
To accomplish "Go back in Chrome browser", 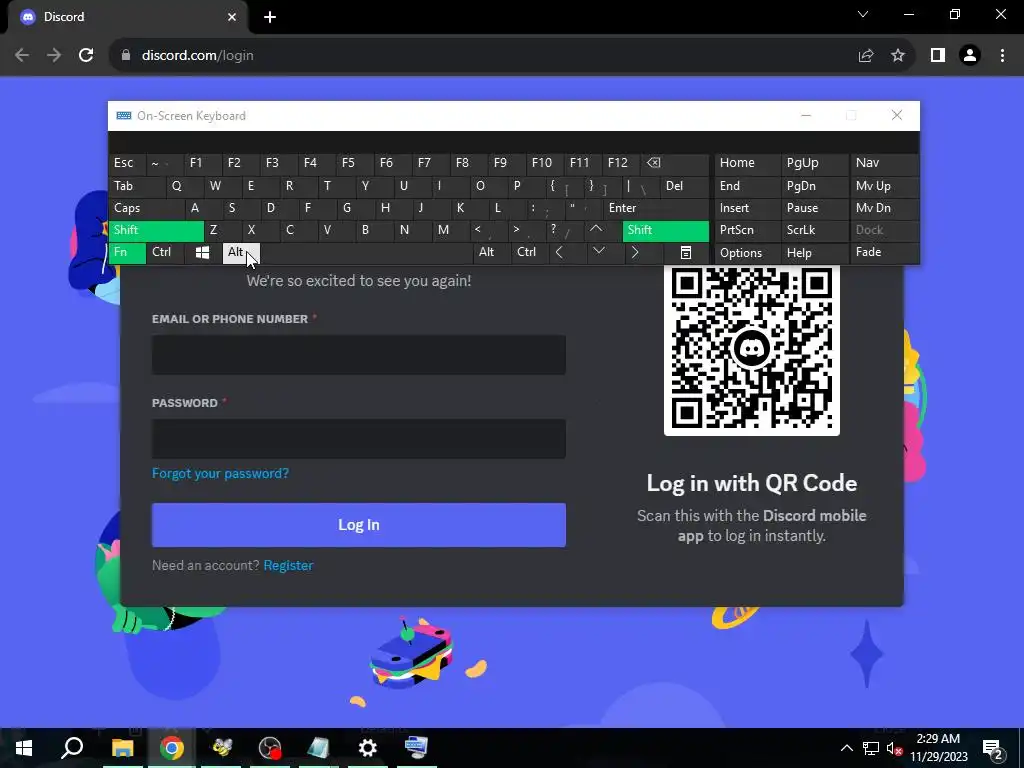I will (22, 56).
